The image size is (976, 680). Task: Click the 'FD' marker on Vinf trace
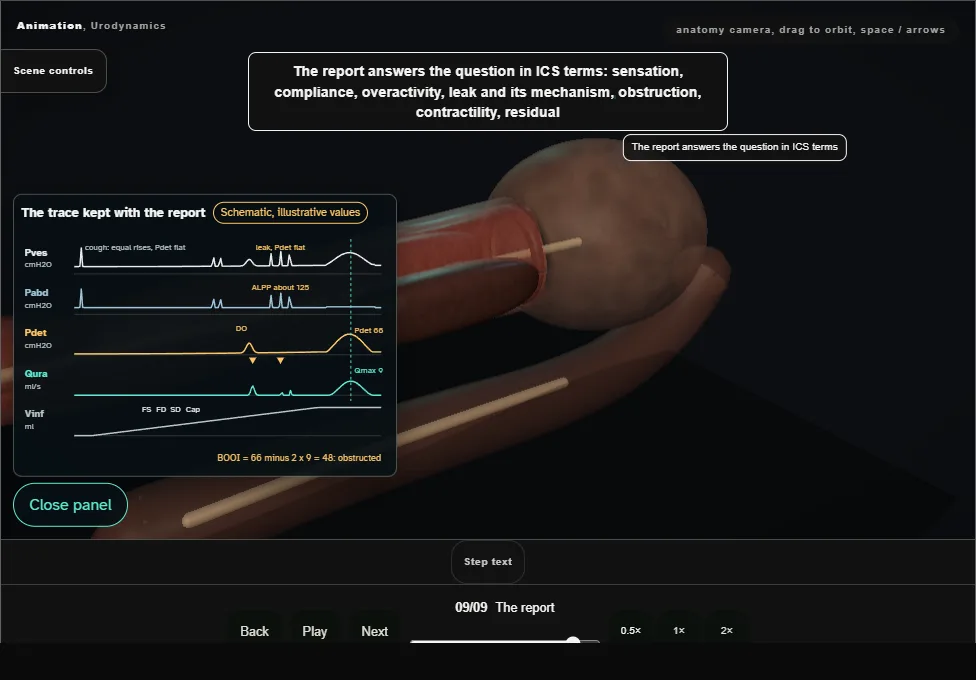coord(161,410)
